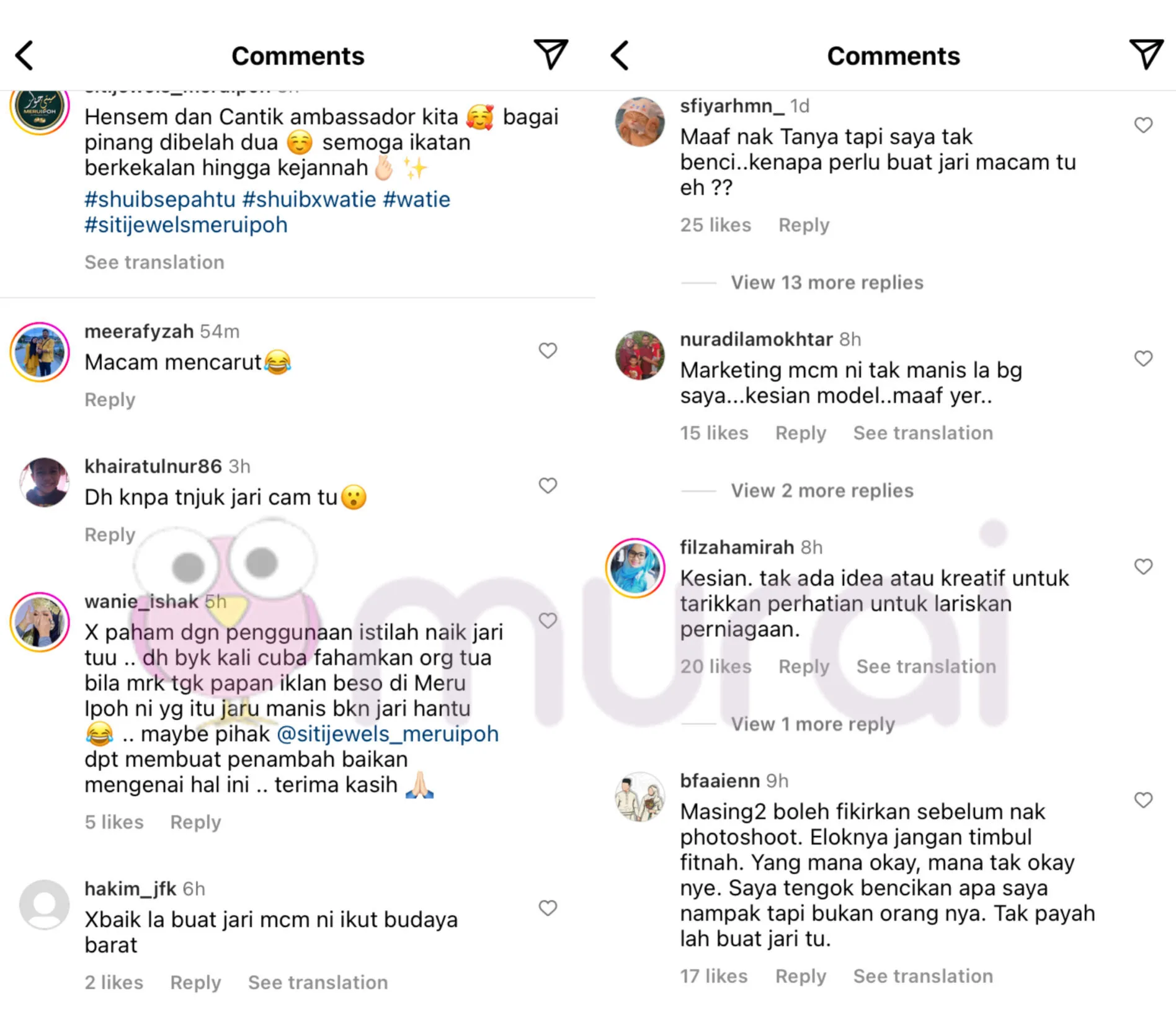This screenshot has width=1176, height=1012.
Task: Like khairatulnur86's comment
Action: (548, 486)
